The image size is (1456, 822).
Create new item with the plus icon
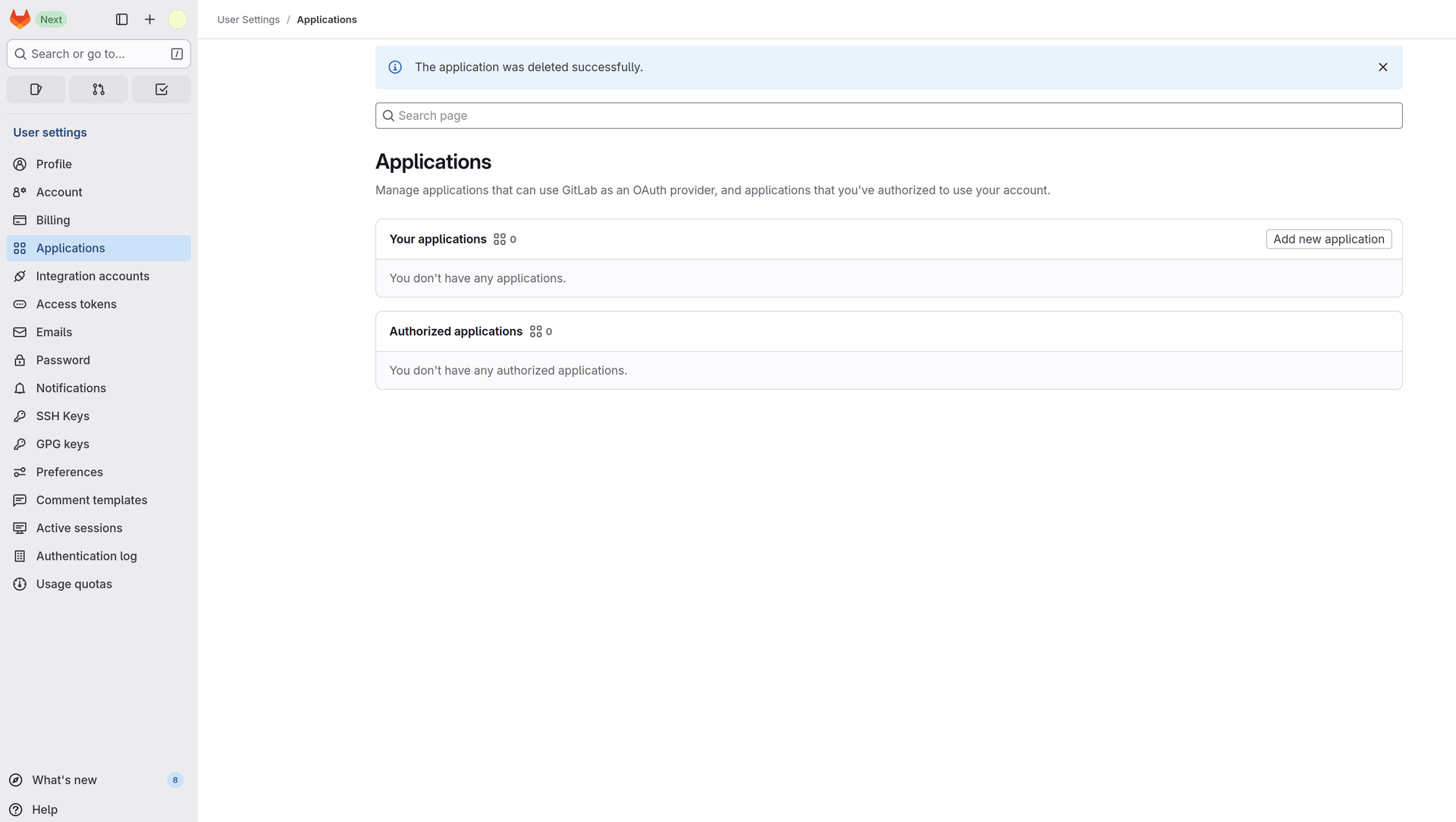click(149, 19)
